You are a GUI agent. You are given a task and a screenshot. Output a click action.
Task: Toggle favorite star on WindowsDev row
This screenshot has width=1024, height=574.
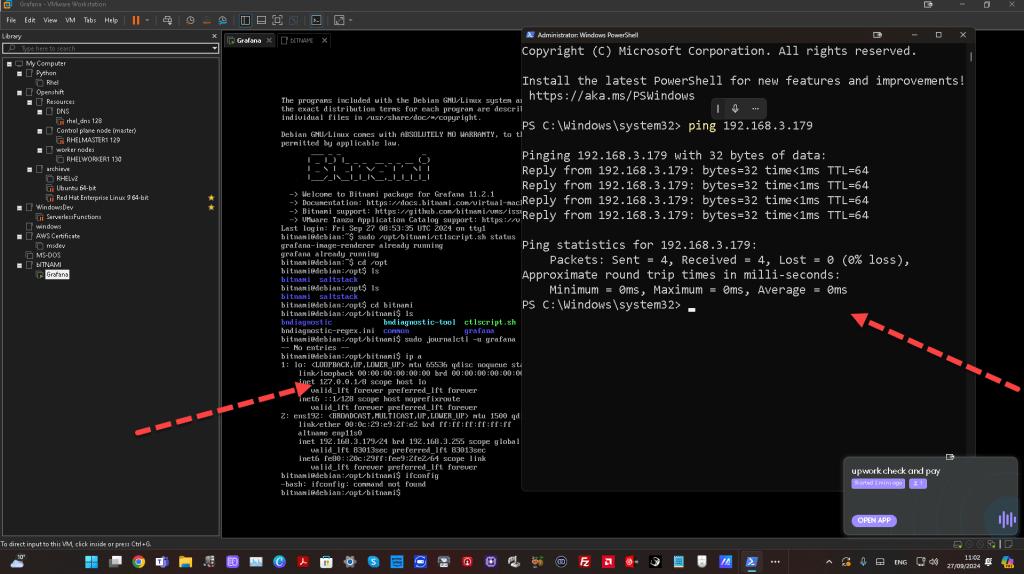[211, 208]
